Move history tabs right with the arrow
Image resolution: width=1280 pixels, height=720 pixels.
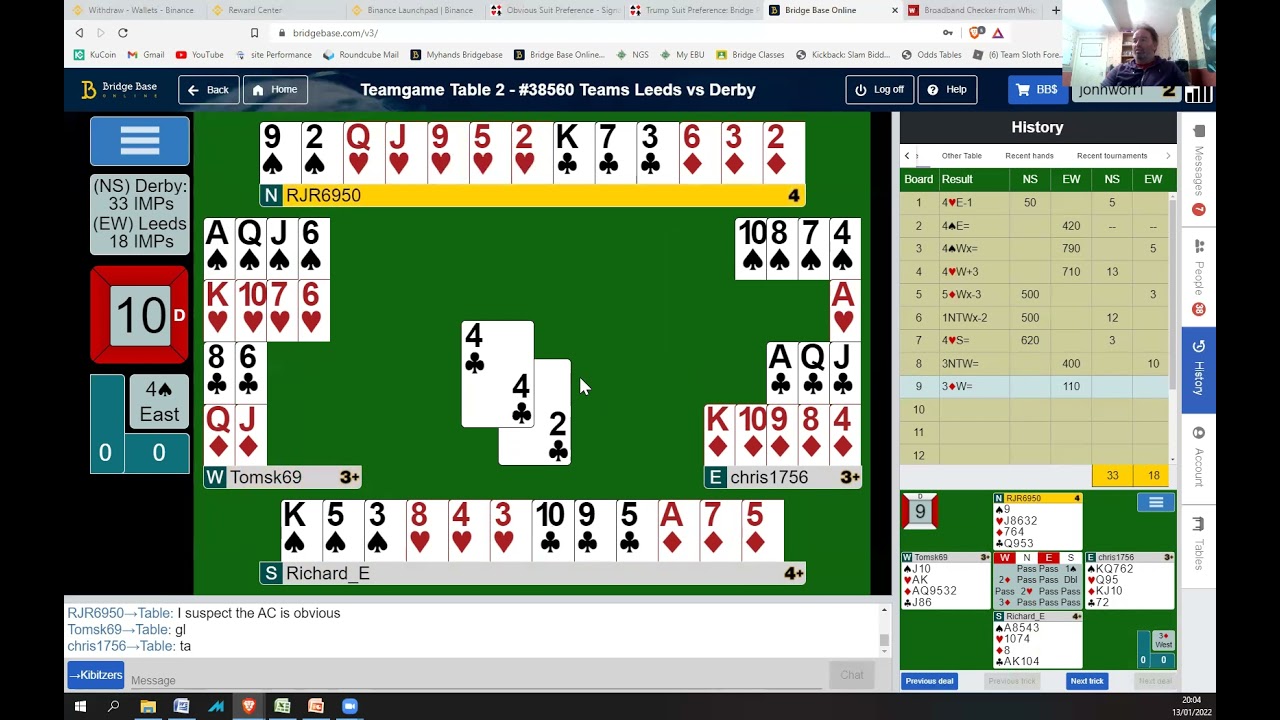tap(1167, 156)
